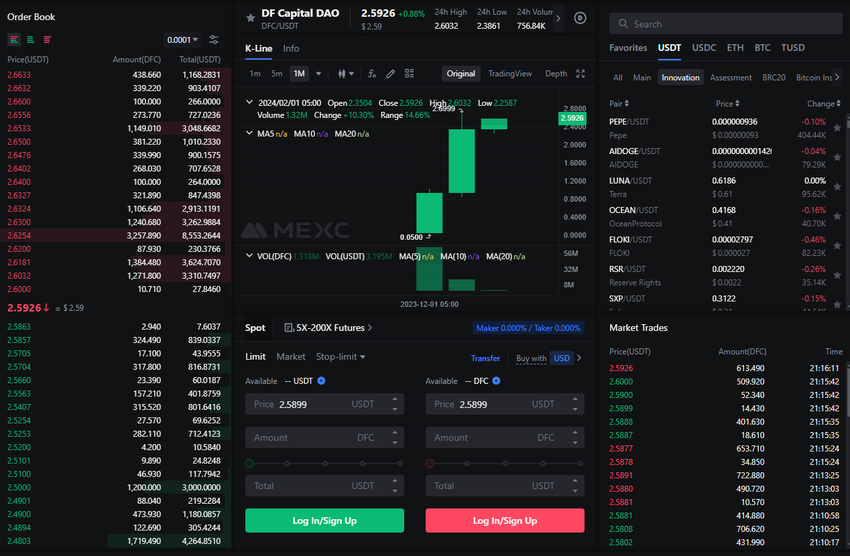Image resolution: width=850 pixels, height=556 pixels.
Task: Star the PEPE/USDT pair
Action: [837, 128]
